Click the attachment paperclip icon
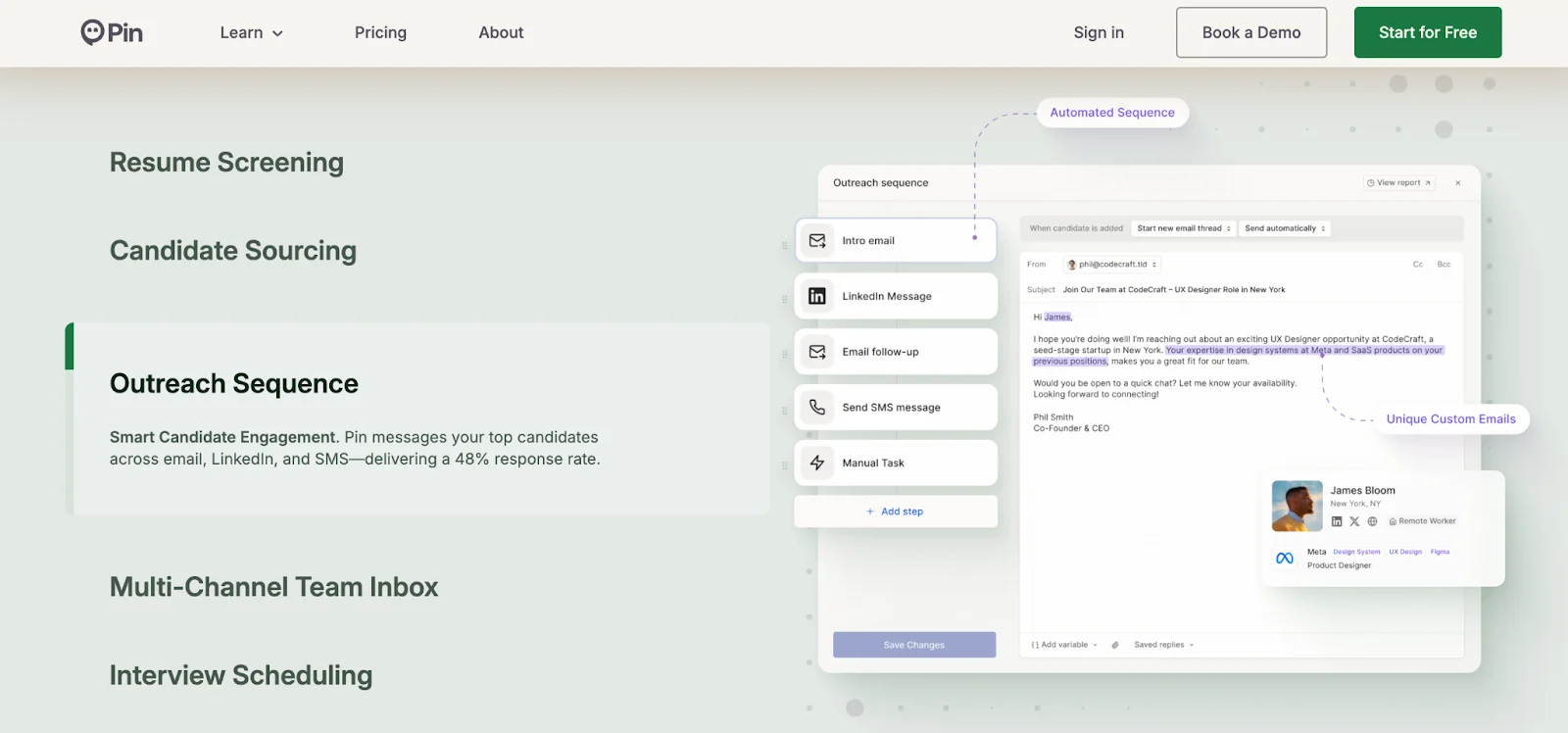 [x=1115, y=645]
